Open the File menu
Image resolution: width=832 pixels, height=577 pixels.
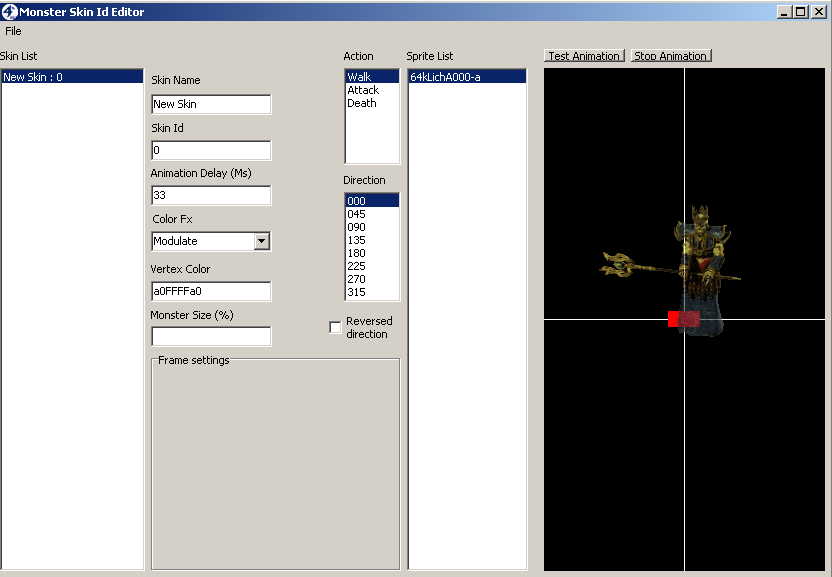pyautogui.click(x=13, y=31)
